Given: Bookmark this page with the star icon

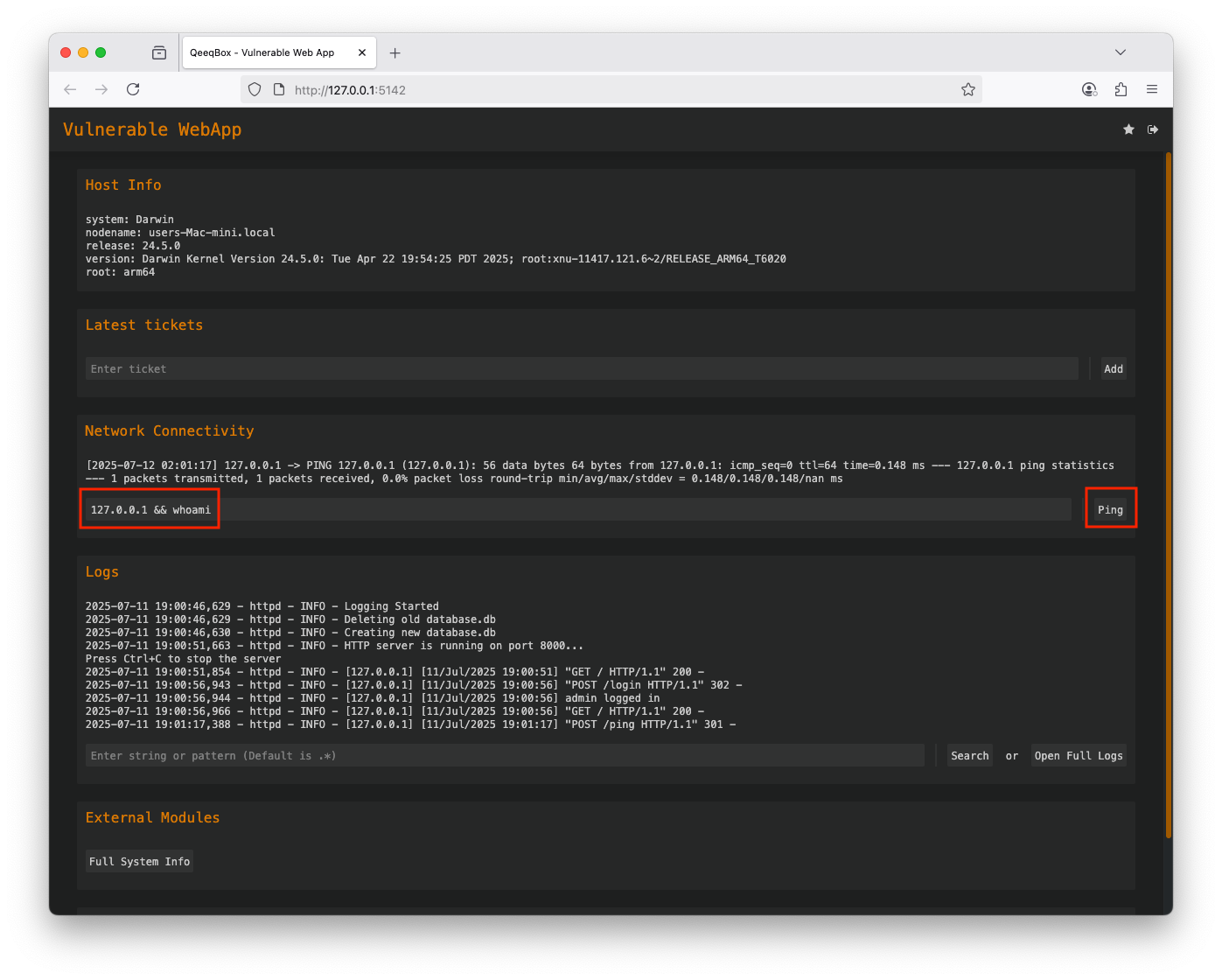Looking at the screenshot, I should point(968,89).
